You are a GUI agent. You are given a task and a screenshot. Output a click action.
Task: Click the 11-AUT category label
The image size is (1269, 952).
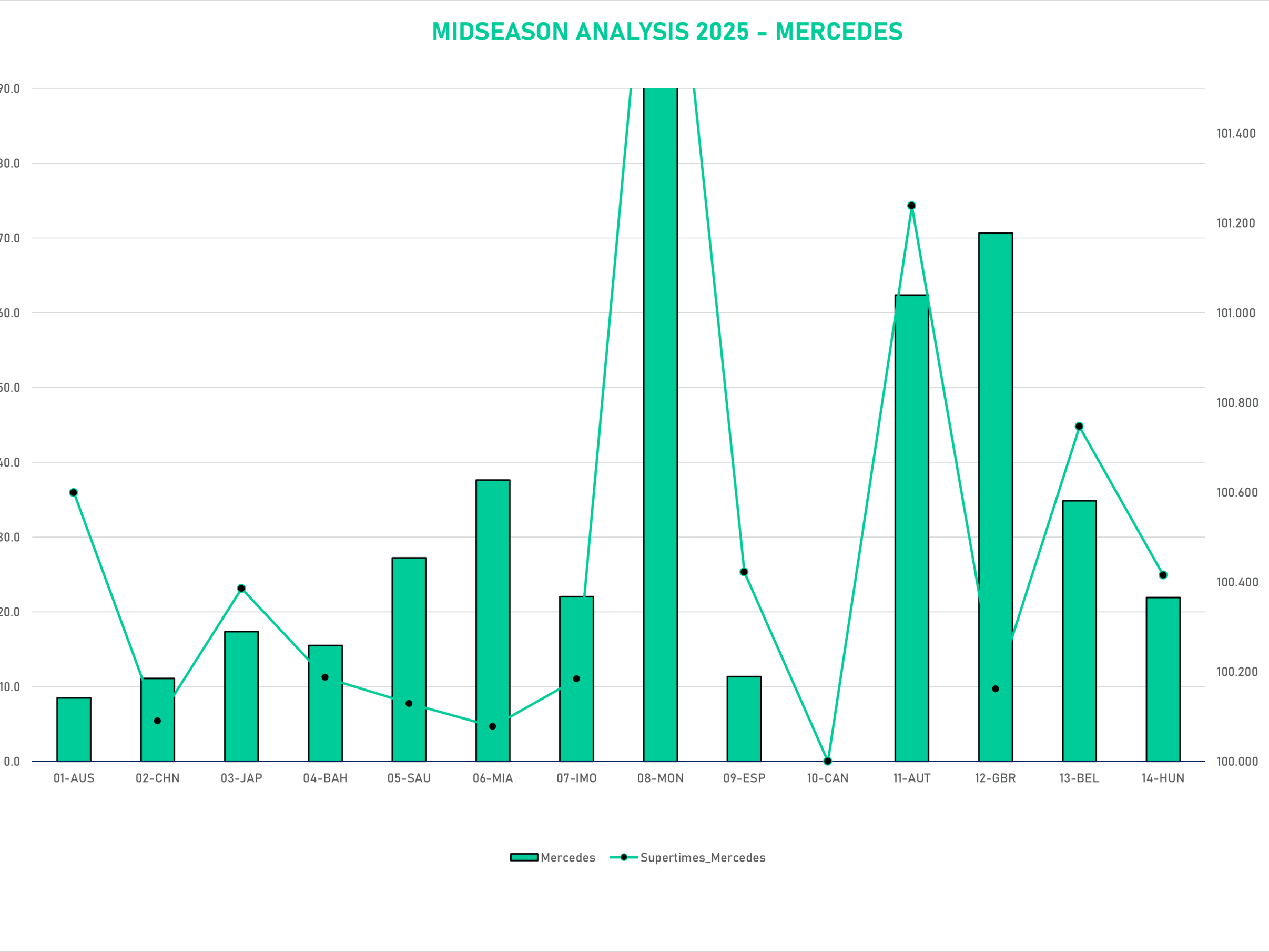(911, 779)
